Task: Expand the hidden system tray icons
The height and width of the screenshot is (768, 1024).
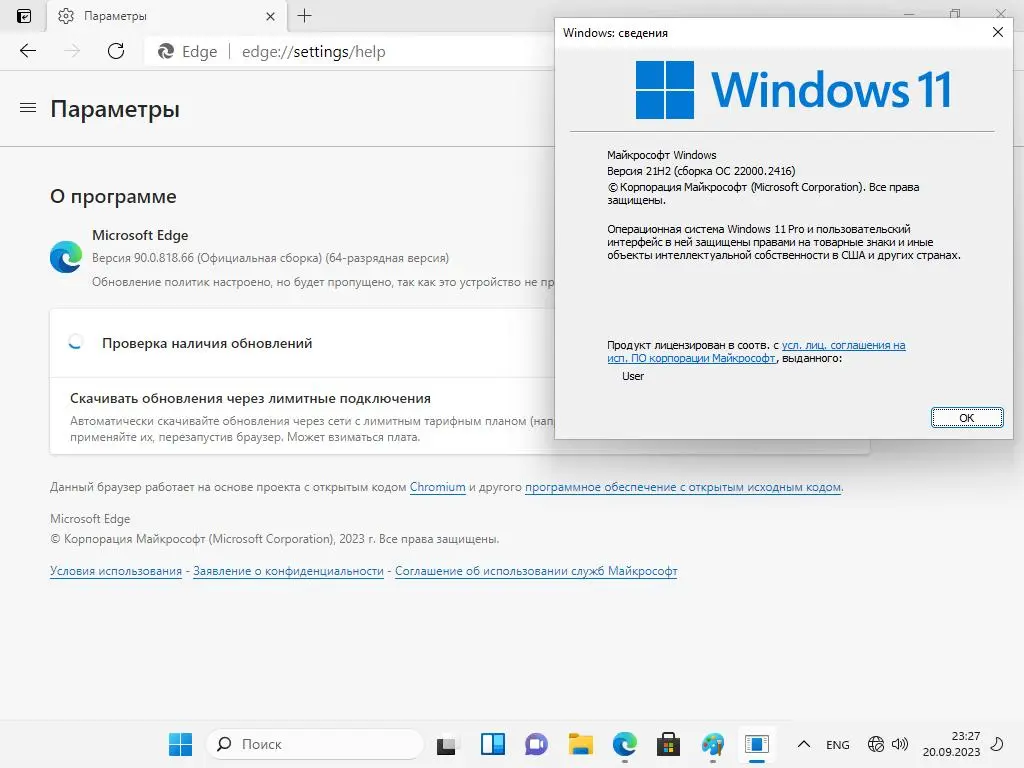Action: [x=803, y=744]
